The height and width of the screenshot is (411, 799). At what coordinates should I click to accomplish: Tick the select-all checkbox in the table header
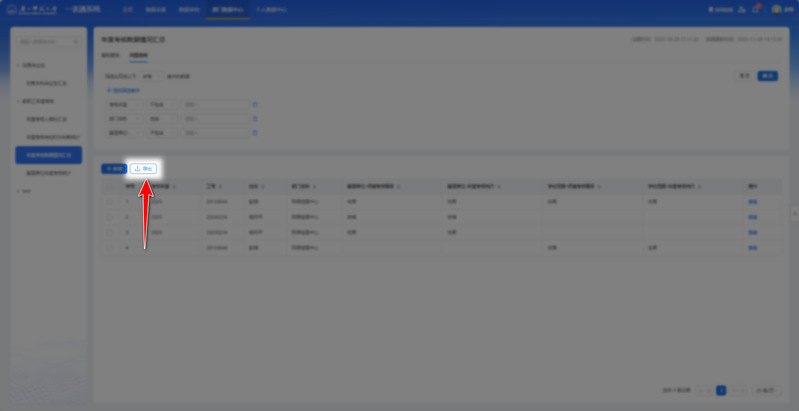(111, 186)
